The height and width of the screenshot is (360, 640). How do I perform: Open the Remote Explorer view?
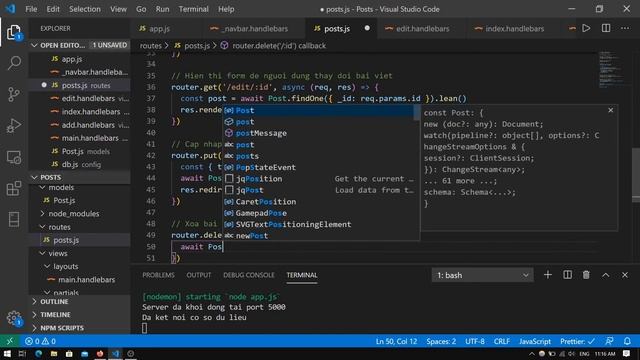14,157
